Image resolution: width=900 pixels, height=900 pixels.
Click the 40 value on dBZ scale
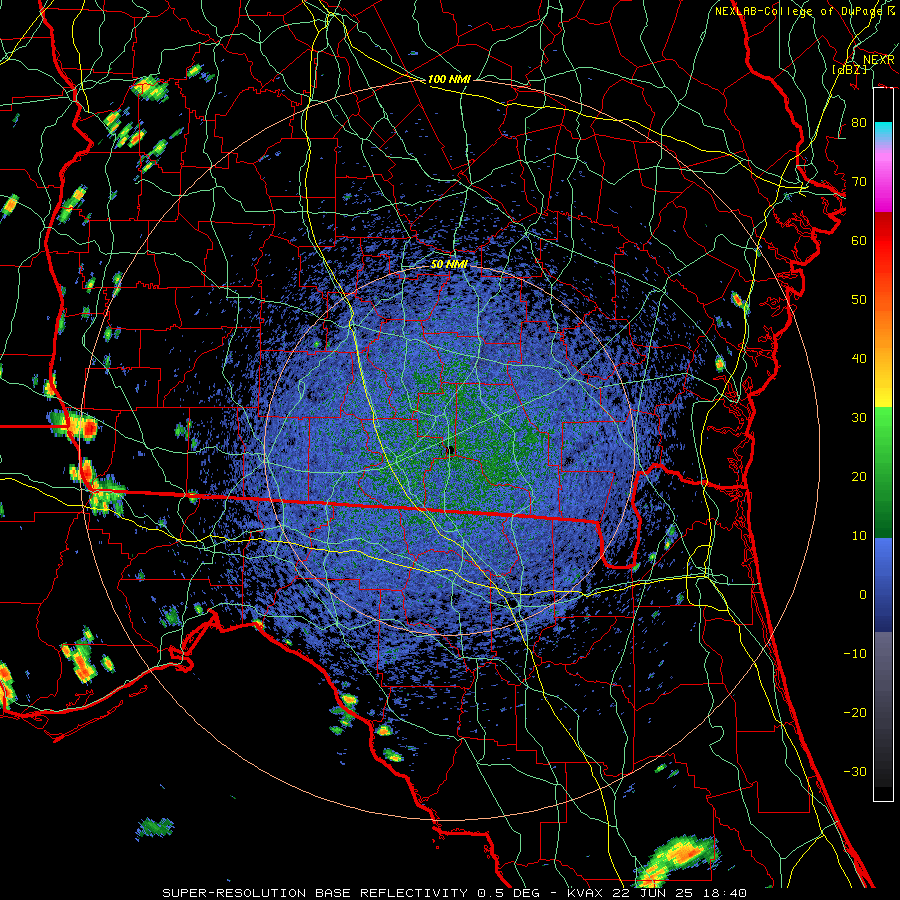tap(859, 359)
